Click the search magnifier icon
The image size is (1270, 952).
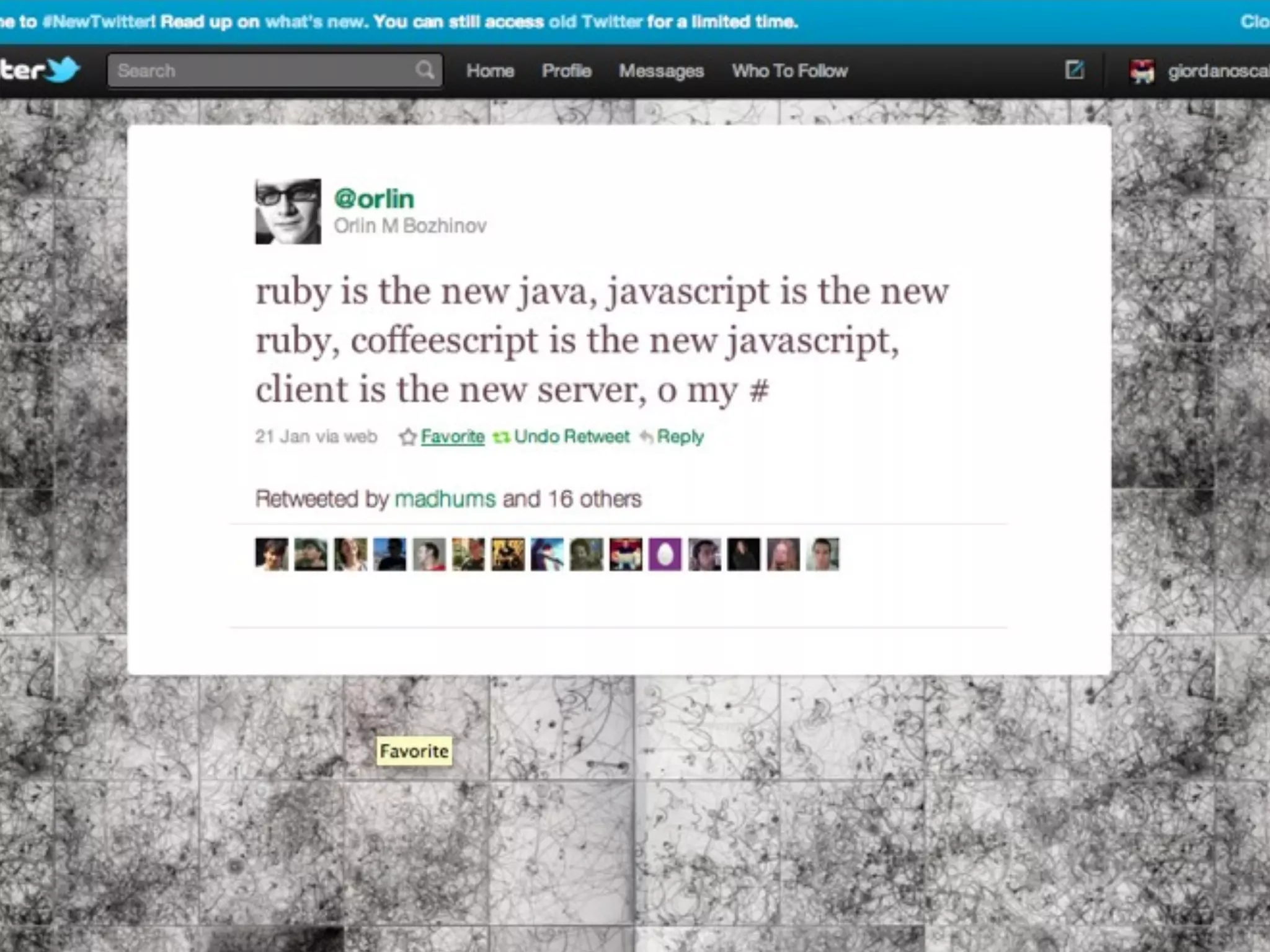pos(425,69)
